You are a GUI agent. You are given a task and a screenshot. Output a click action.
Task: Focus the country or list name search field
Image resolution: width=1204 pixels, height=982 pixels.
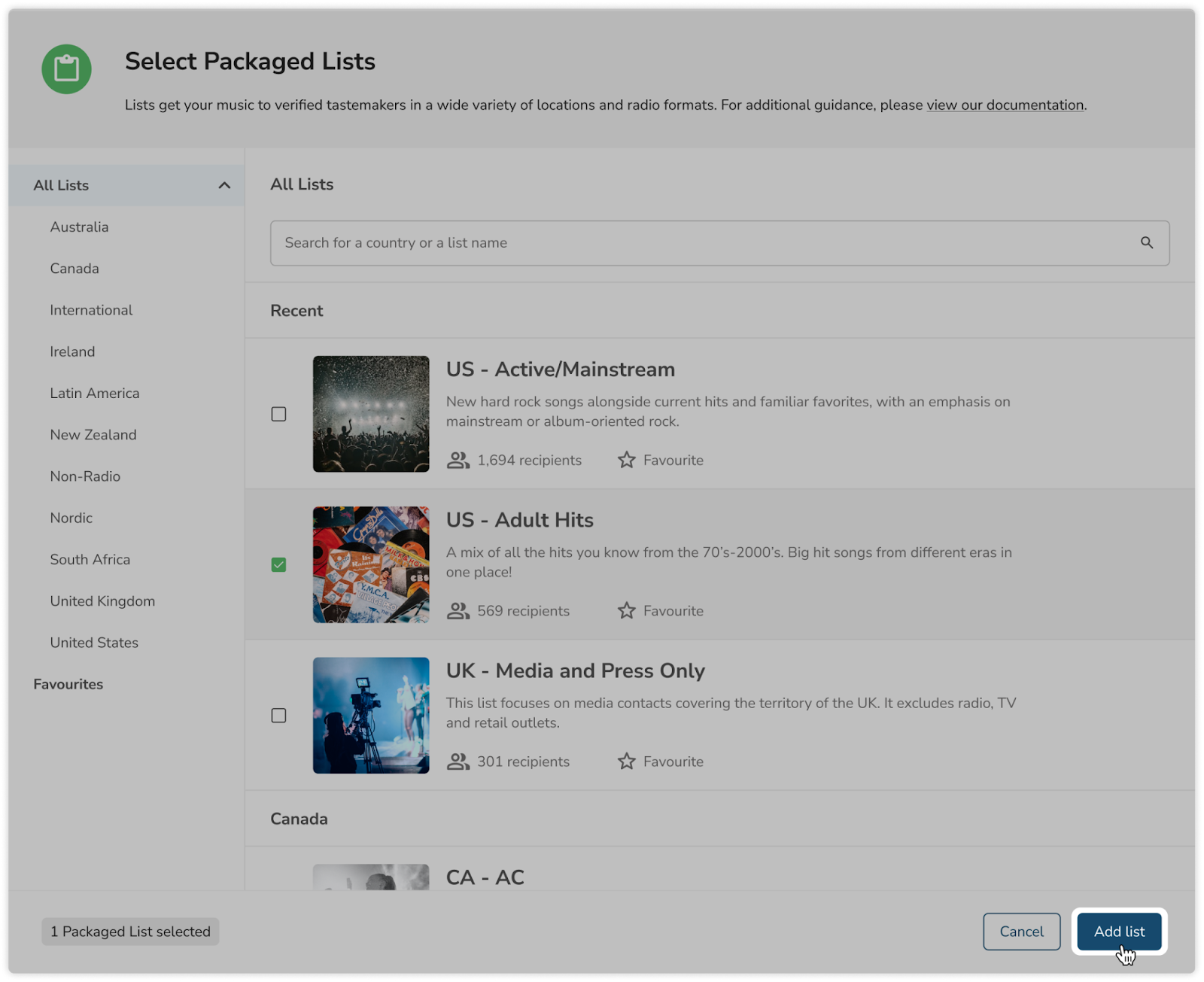[x=719, y=242]
